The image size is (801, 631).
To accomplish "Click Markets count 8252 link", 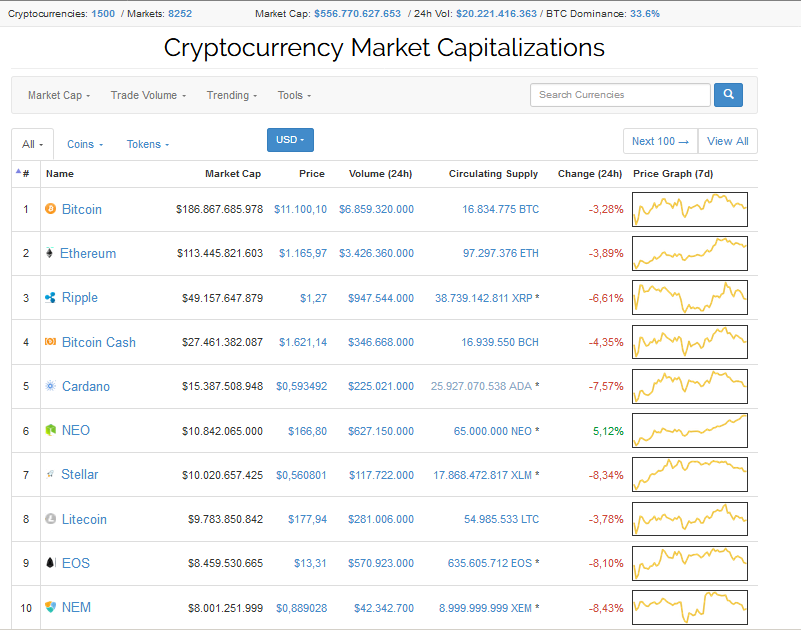I will click(x=180, y=14).
